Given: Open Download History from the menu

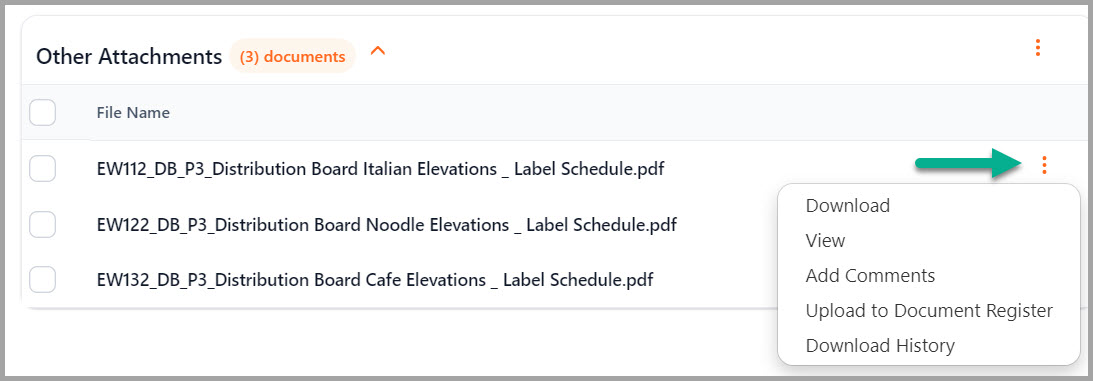Looking at the screenshot, I should (x=880, y=345).
